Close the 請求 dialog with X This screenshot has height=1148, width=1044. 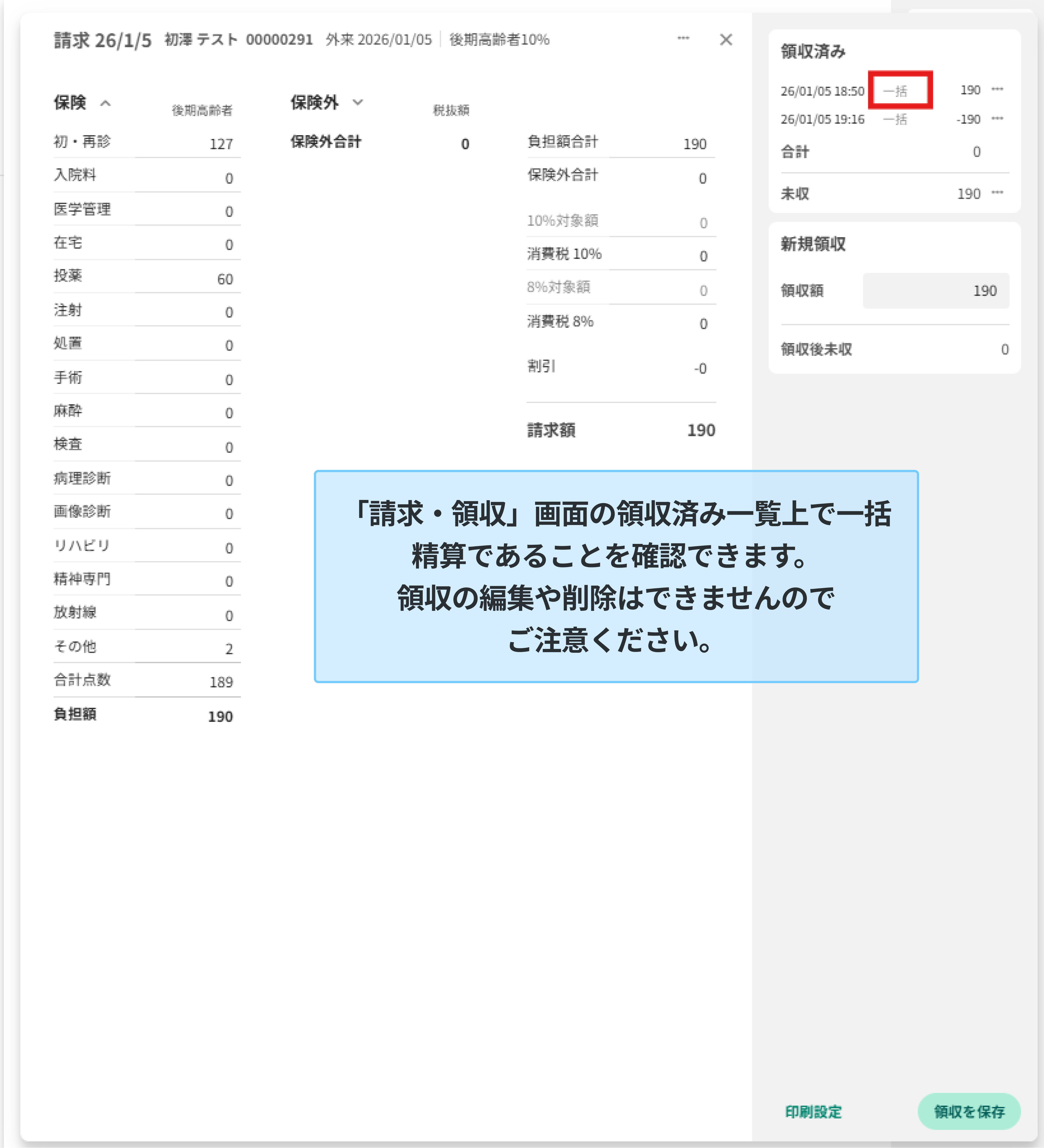726,39
